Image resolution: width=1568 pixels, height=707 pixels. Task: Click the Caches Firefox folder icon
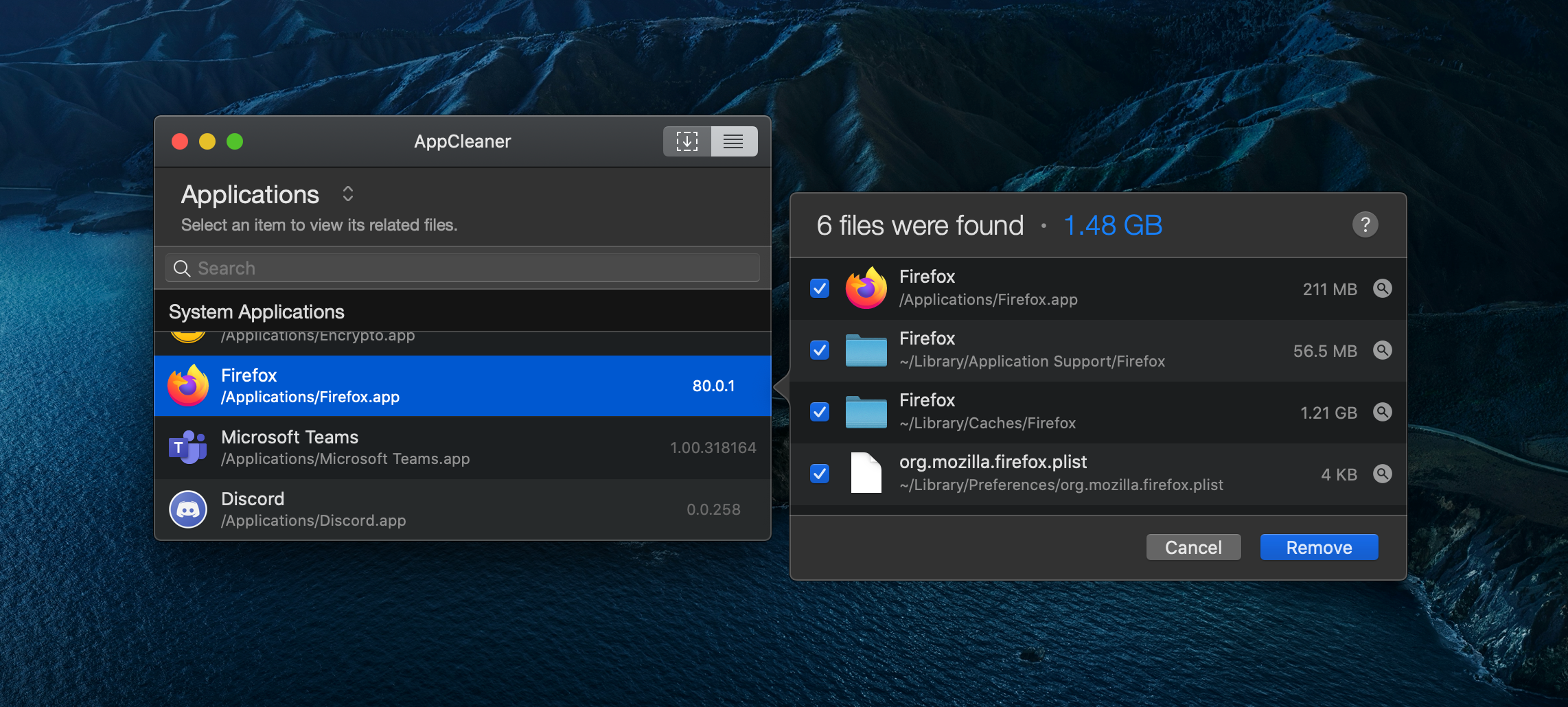coord(866,412)
